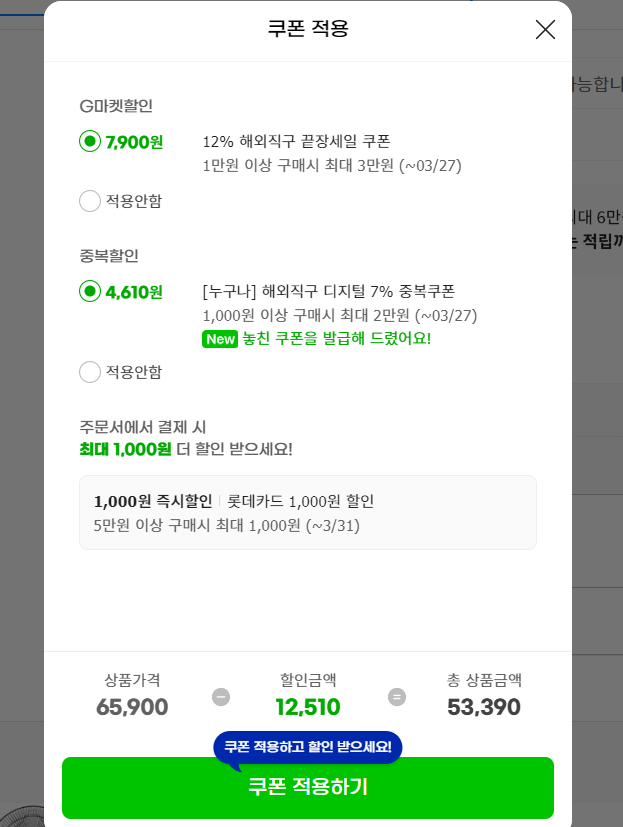The width and height of the screenshot is (623, 827).
Task: Click the 중복할인 section heading
Action: pyautogui.click(x=109, y=256)
